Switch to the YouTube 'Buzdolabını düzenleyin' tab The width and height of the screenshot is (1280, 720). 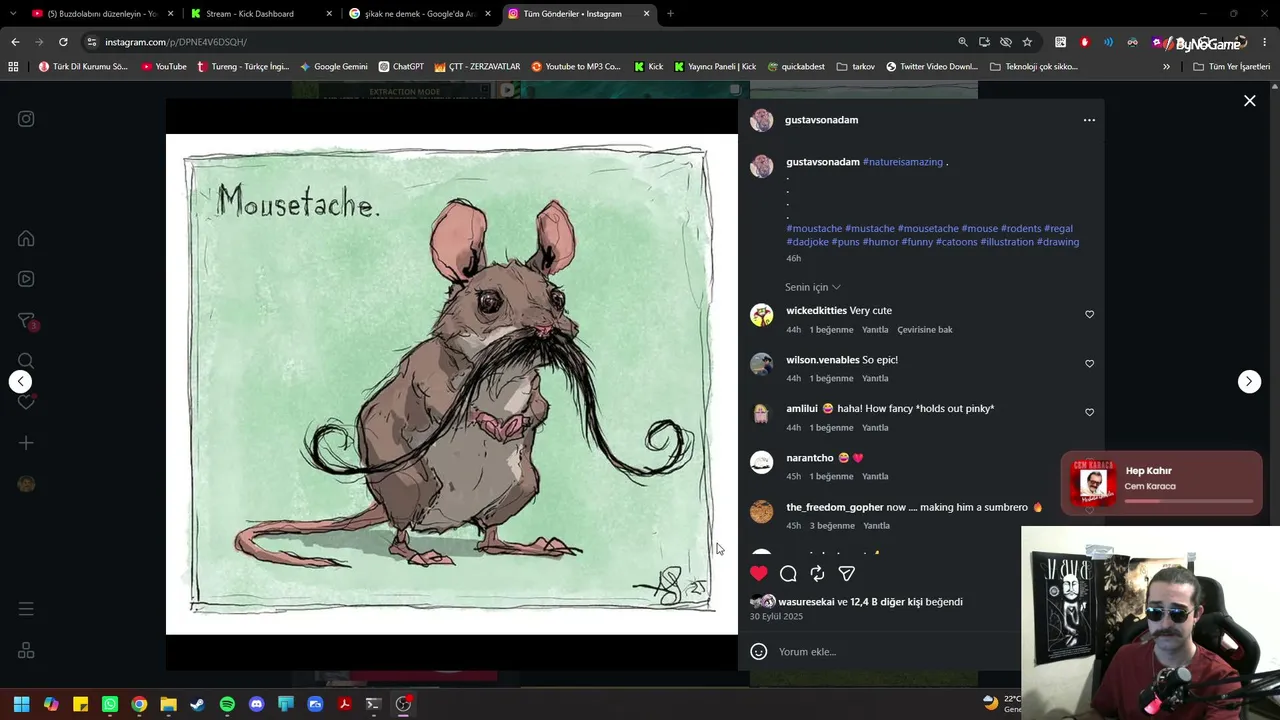[102, 14]
